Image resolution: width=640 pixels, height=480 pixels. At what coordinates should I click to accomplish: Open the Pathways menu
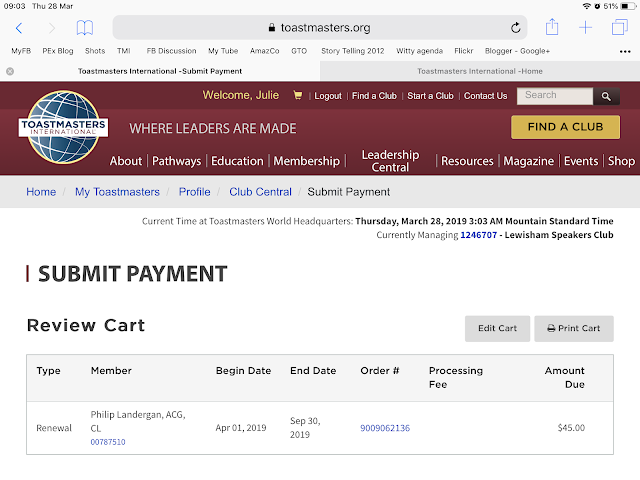click(x=176, y=161)
